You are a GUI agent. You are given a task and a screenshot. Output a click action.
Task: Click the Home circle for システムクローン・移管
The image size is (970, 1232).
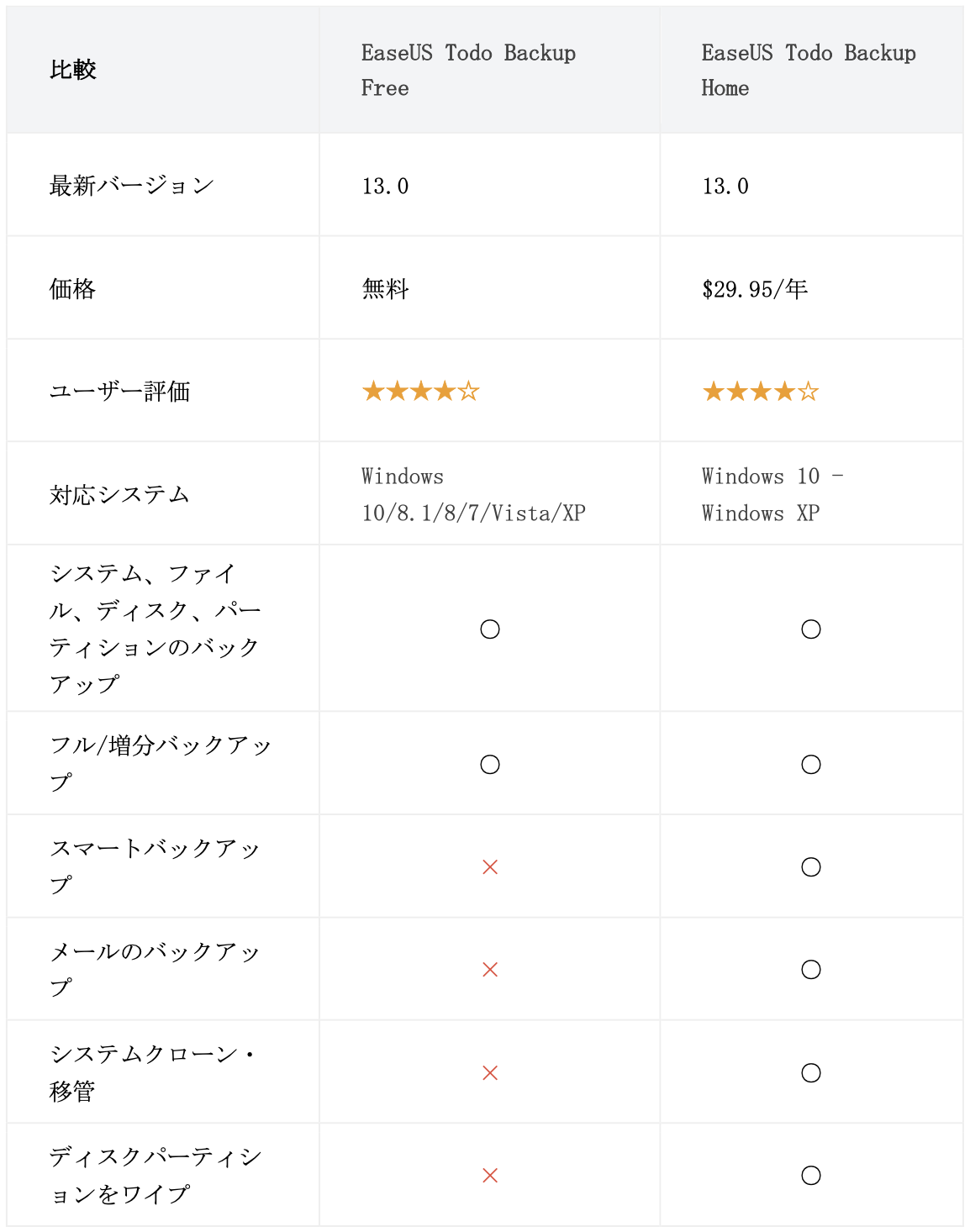[811, 1073]
